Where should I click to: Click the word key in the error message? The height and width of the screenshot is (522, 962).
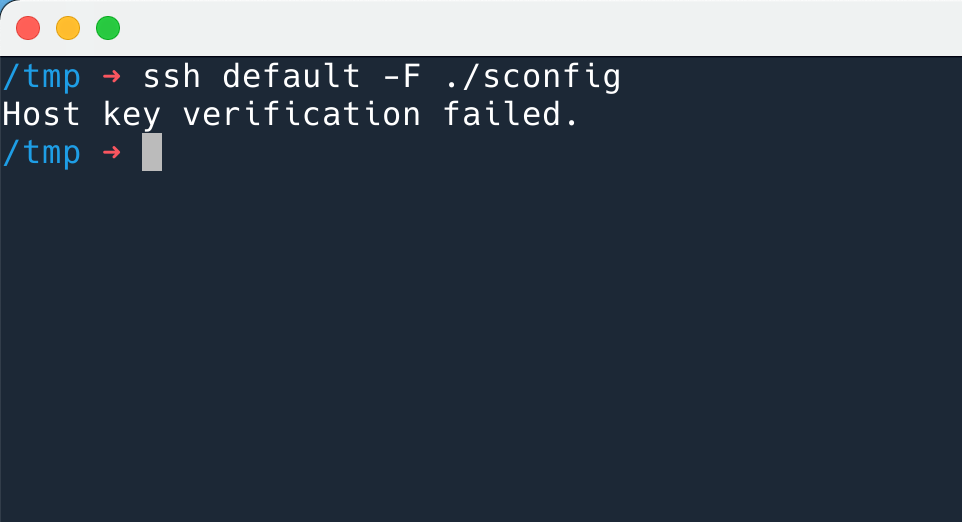click(x=131, y=115)
